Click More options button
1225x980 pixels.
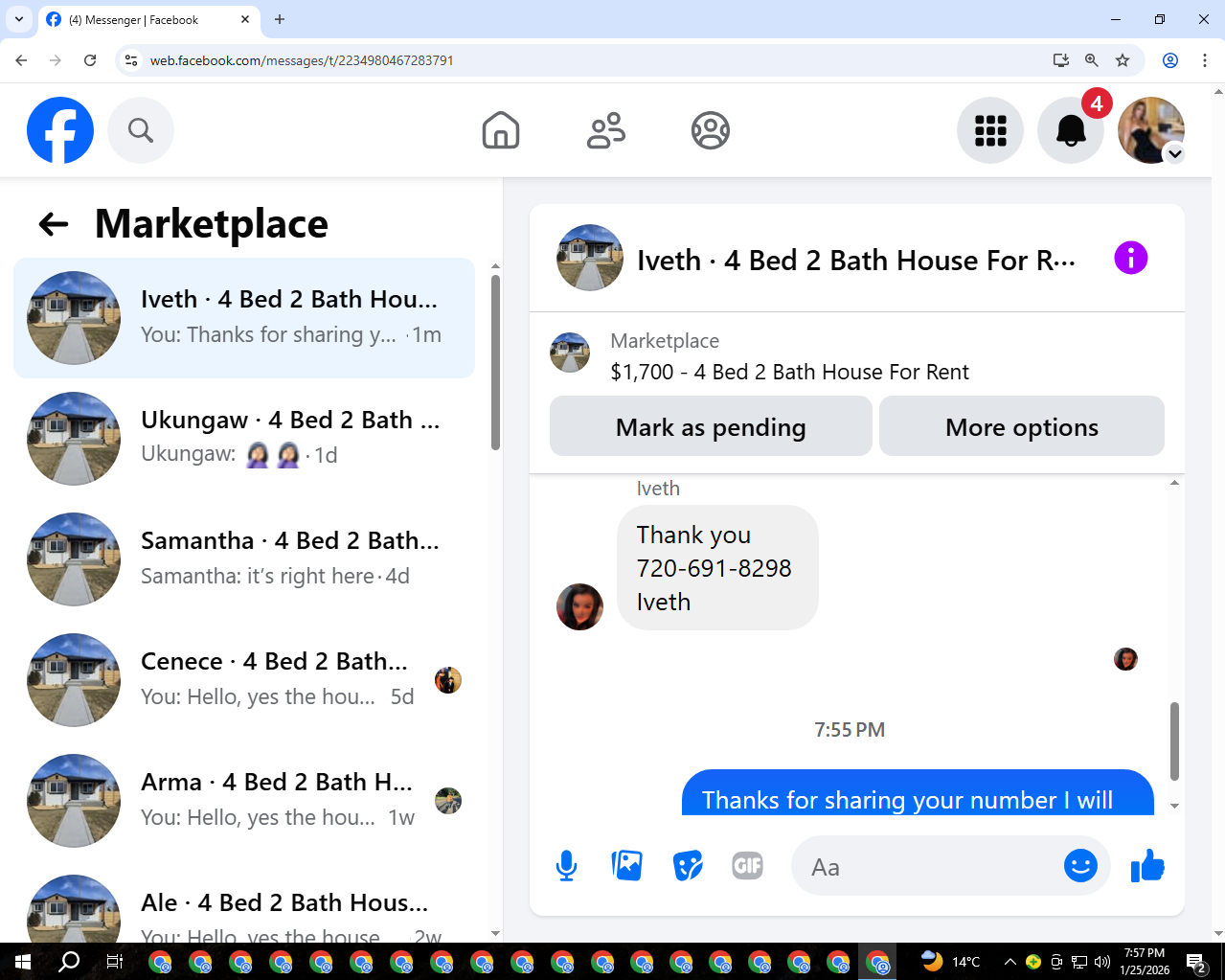point(1022,426)
